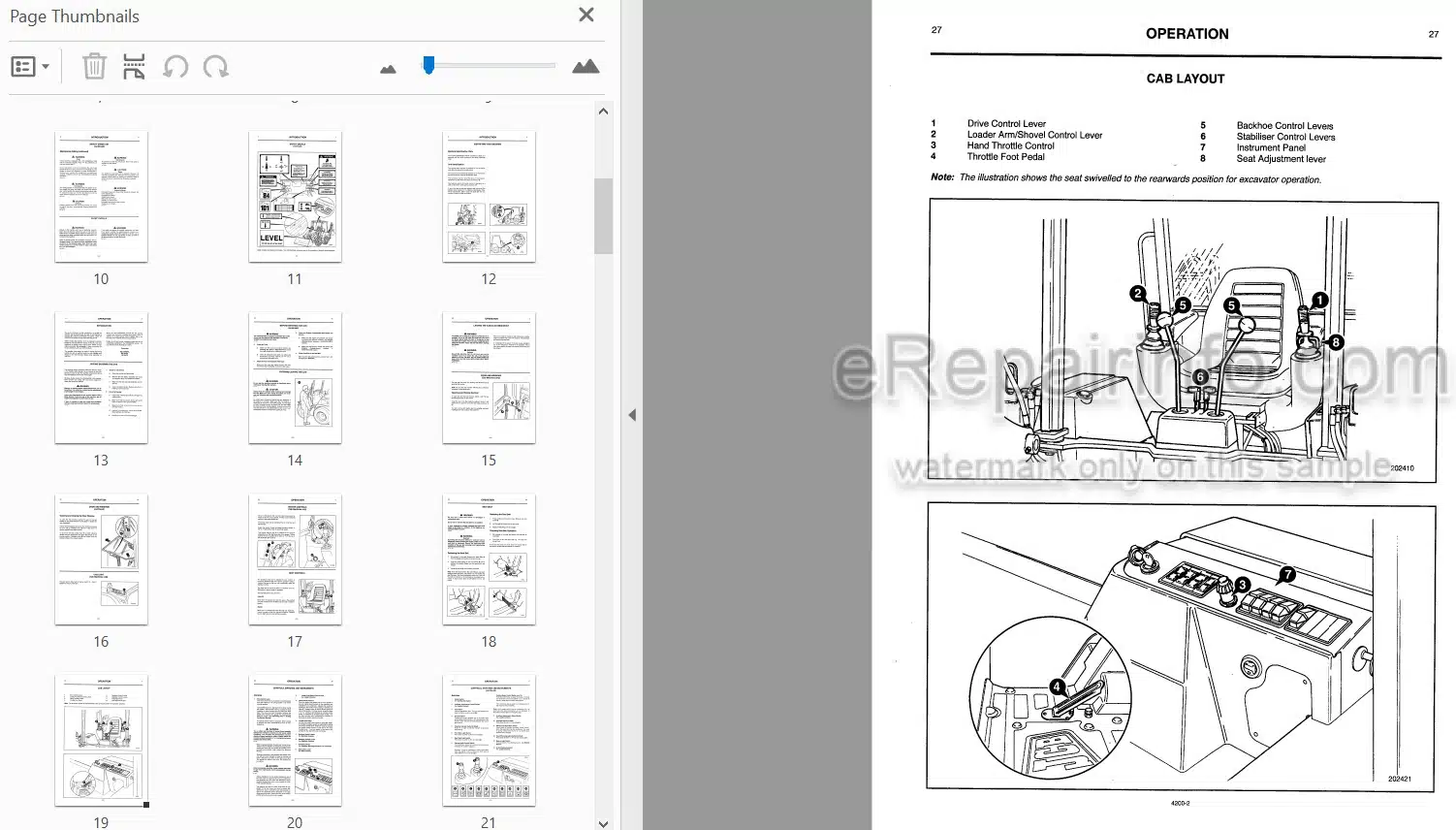This screenshot has width=1456, height=830.
Task: Select page 21 thumbnail
Action: coord(489,741)
